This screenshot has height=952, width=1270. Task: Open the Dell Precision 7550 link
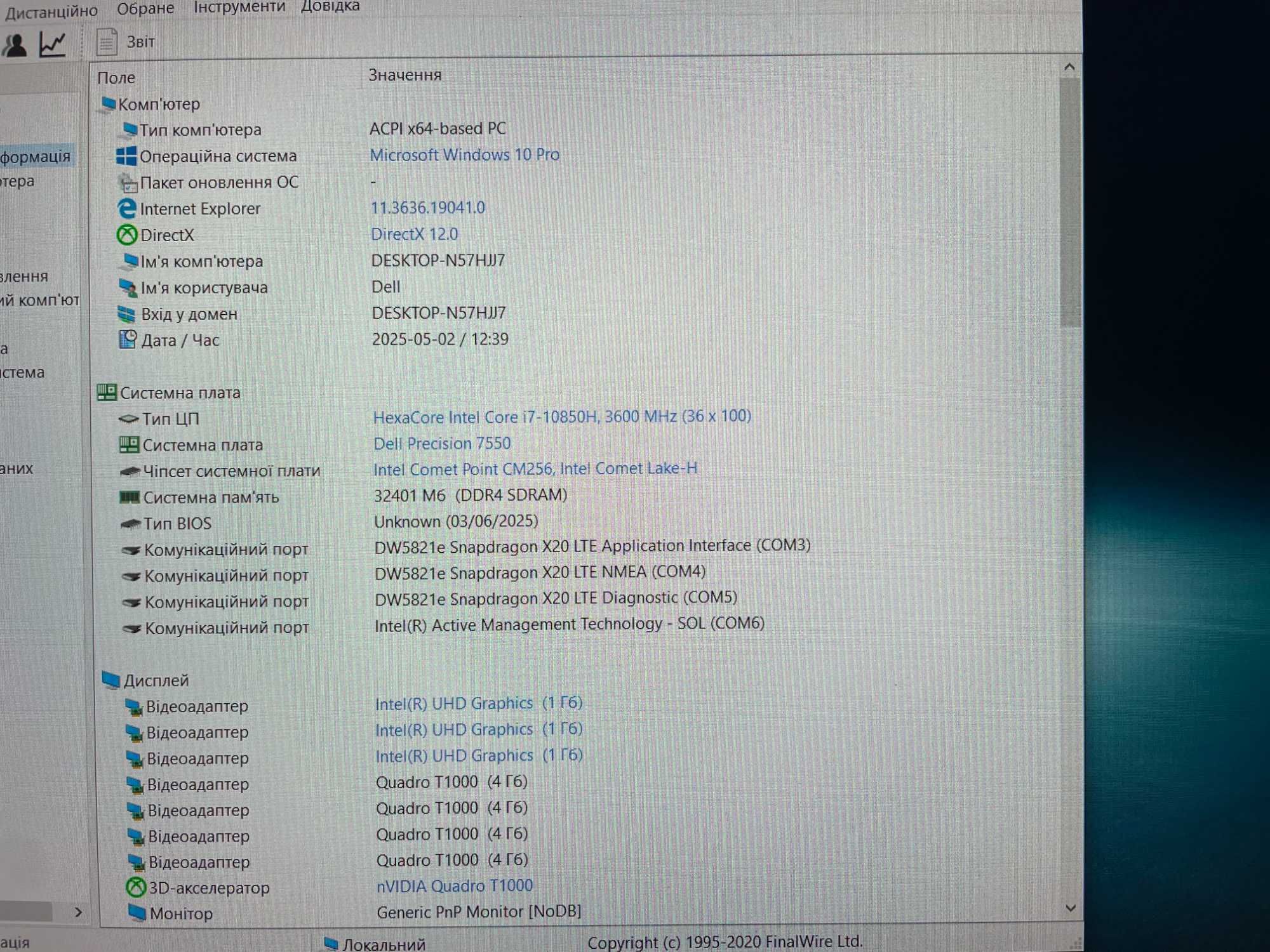pos(442,444)
